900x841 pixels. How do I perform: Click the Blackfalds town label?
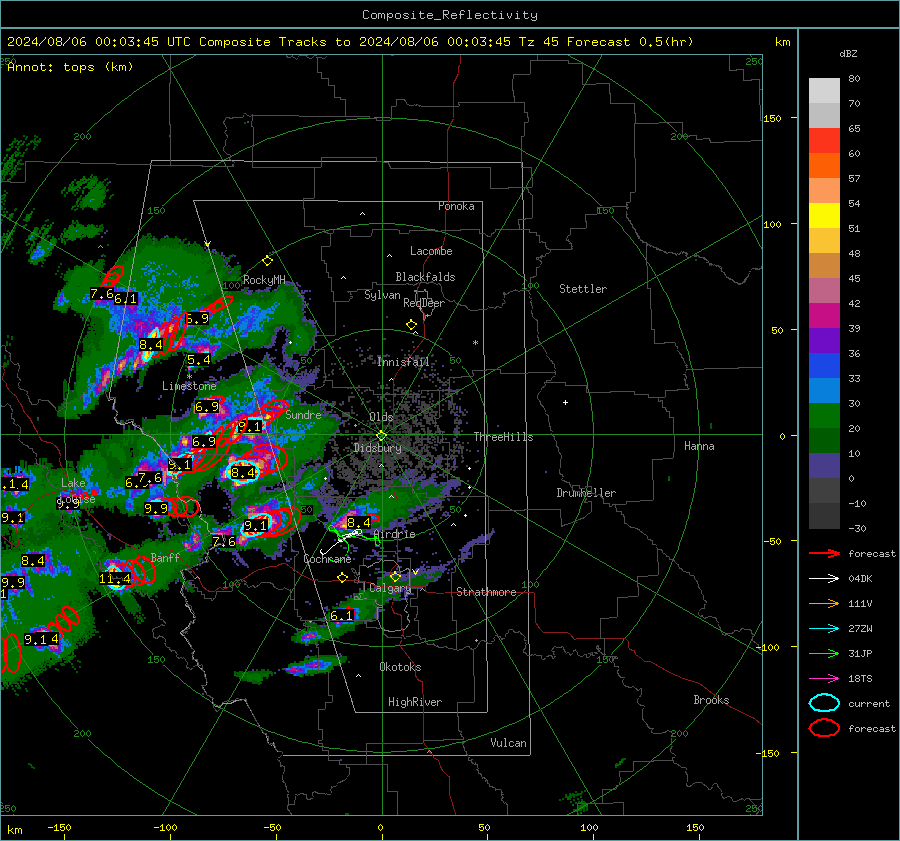point(425,277)
